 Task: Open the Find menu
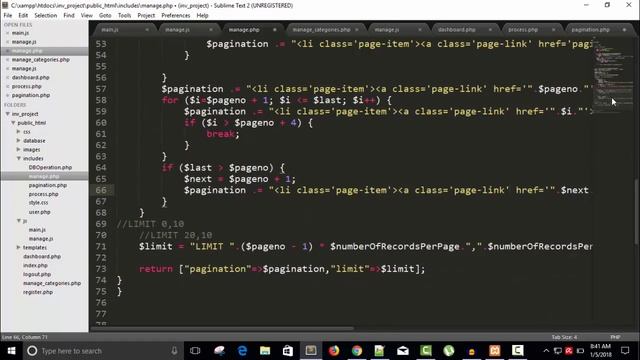69,16
